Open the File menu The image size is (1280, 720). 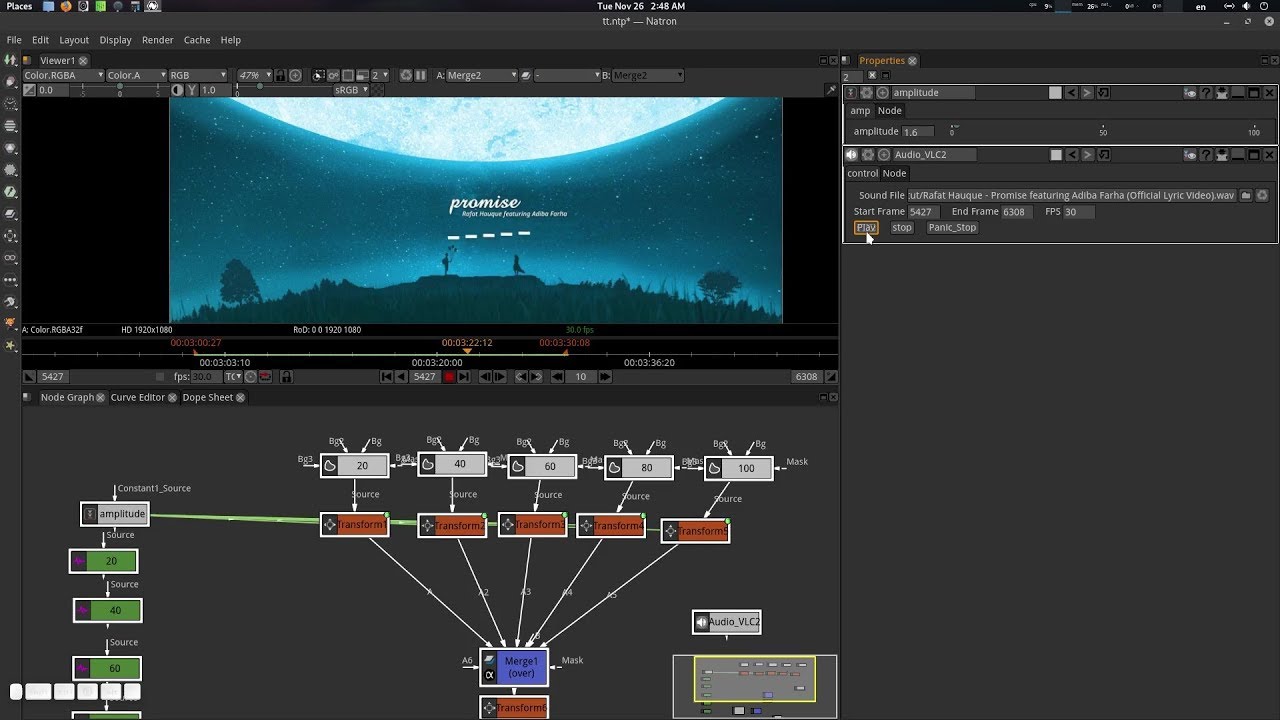tap(14, 40)
